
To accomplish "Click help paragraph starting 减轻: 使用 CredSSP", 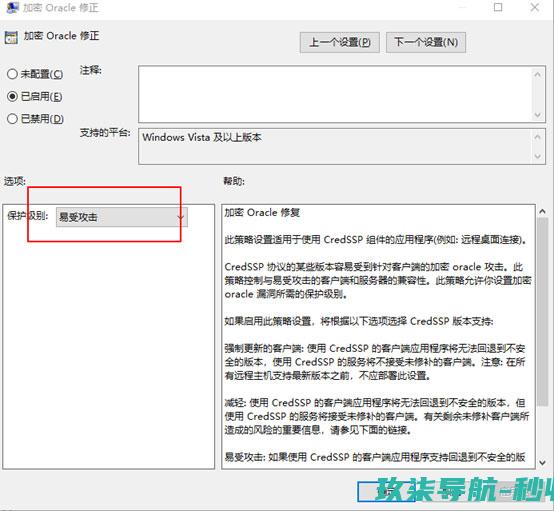I will tap(377, 416).
